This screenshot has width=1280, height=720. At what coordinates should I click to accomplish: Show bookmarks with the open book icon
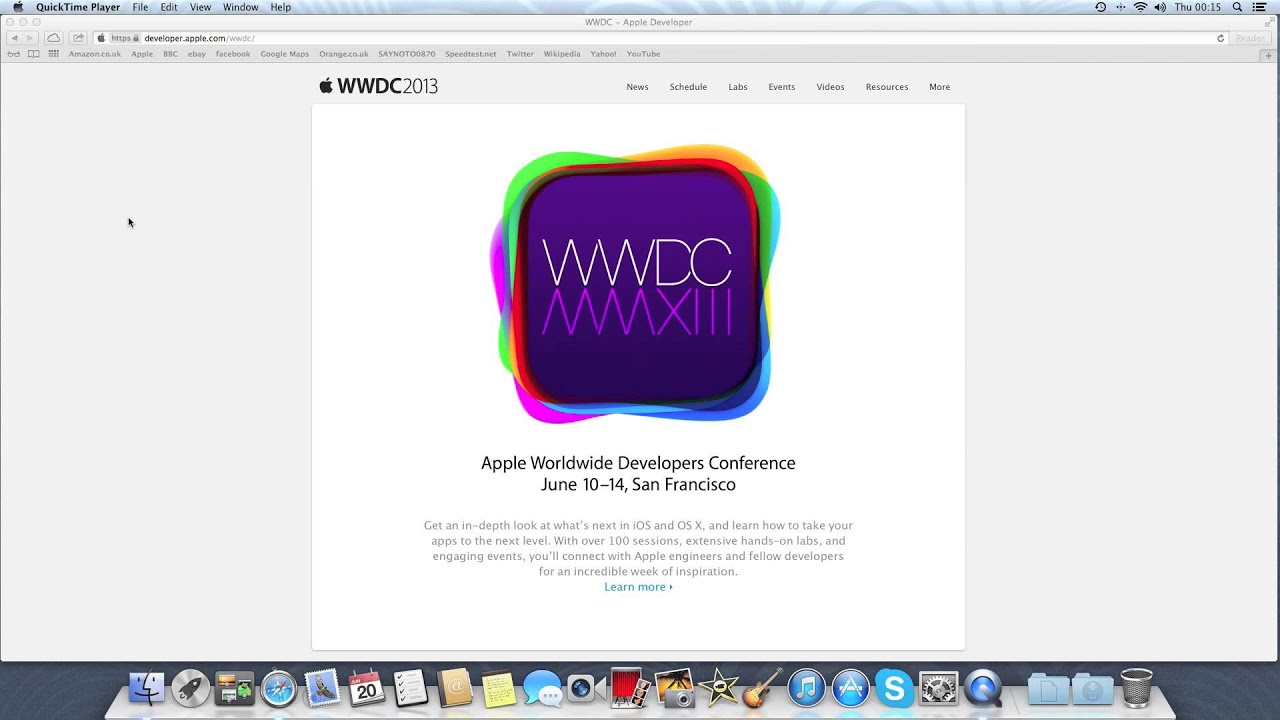(33, 54)
